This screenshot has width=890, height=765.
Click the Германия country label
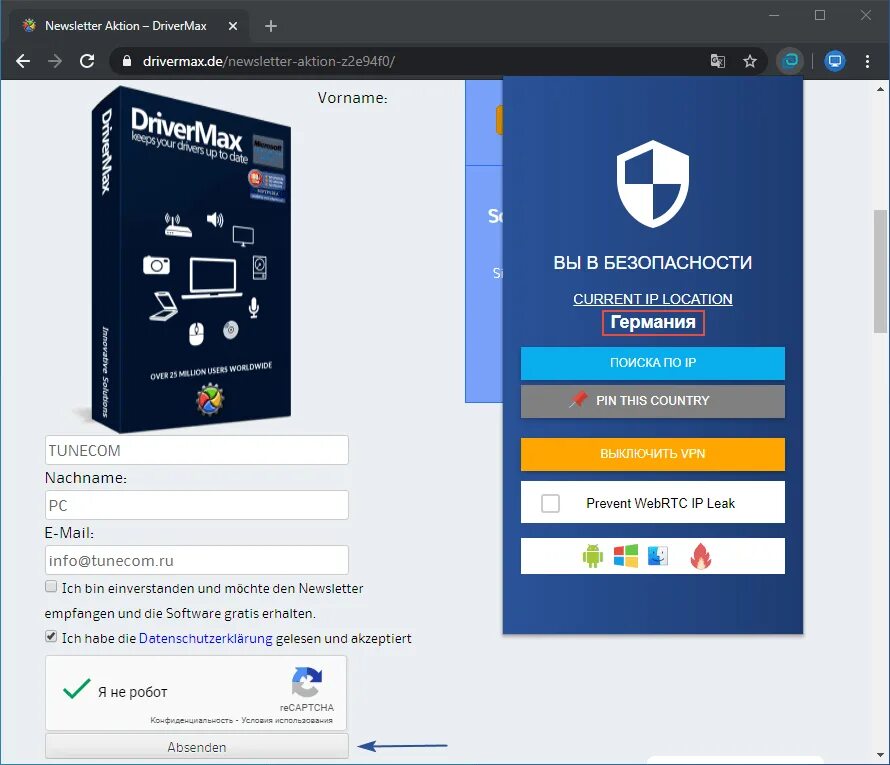point(653,322)
